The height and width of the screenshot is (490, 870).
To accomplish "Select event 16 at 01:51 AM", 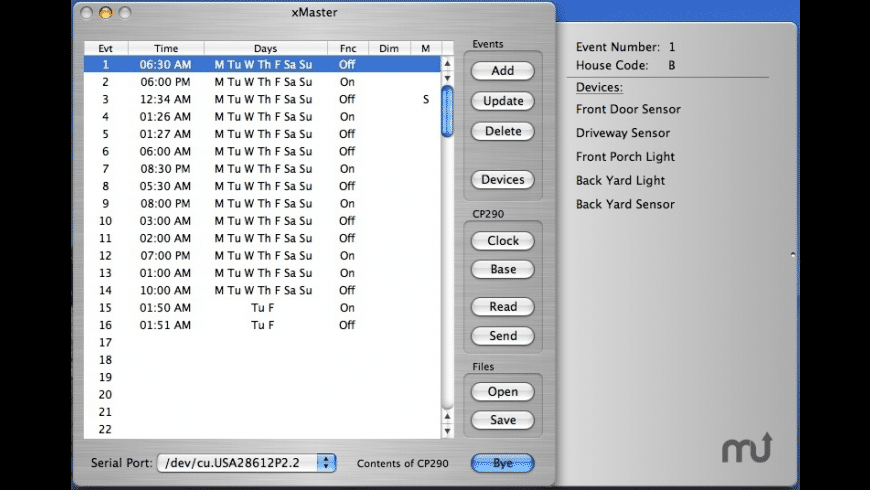I will coord(262,325).
